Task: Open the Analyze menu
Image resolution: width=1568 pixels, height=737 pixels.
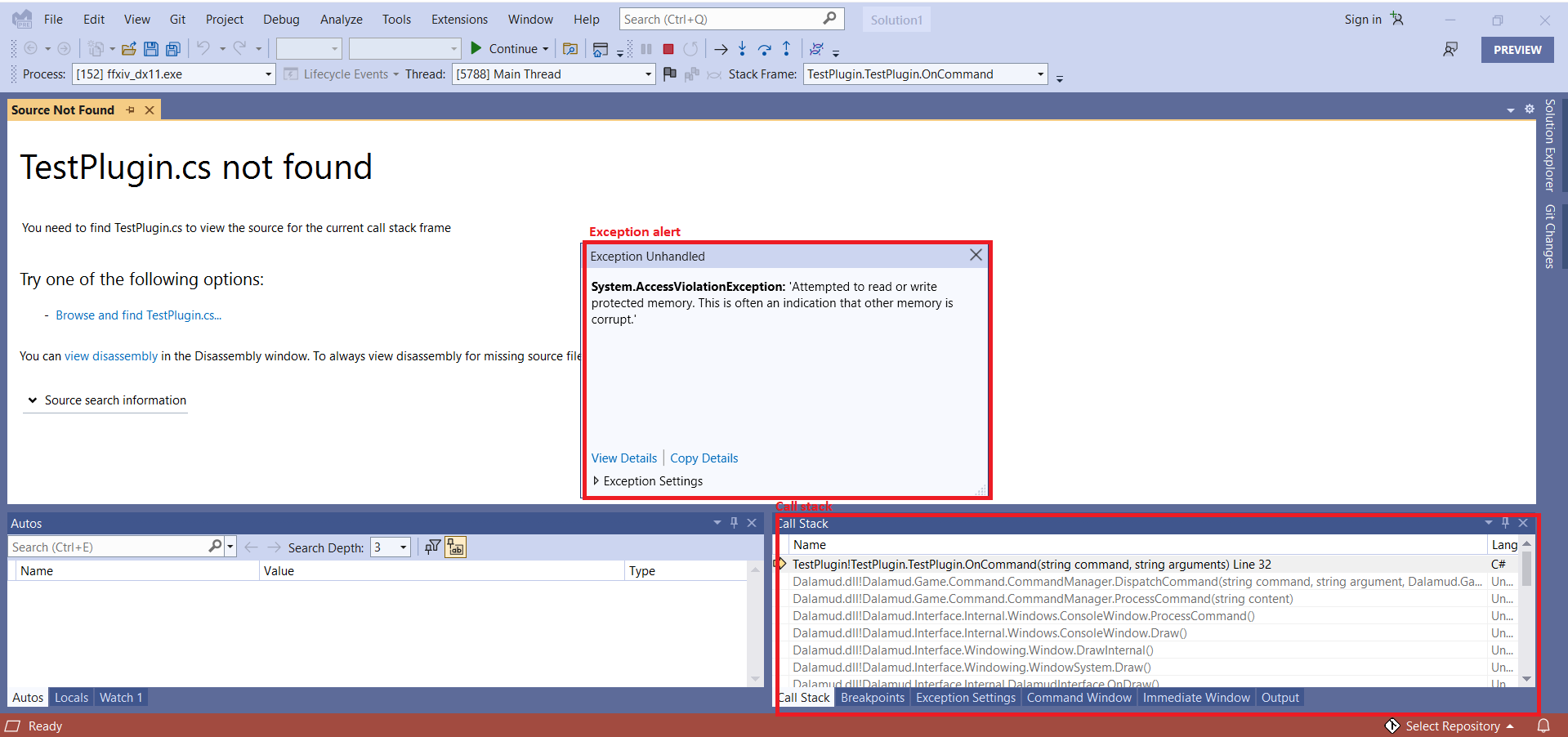Action: pyautogui.click(x=342, y=20)
